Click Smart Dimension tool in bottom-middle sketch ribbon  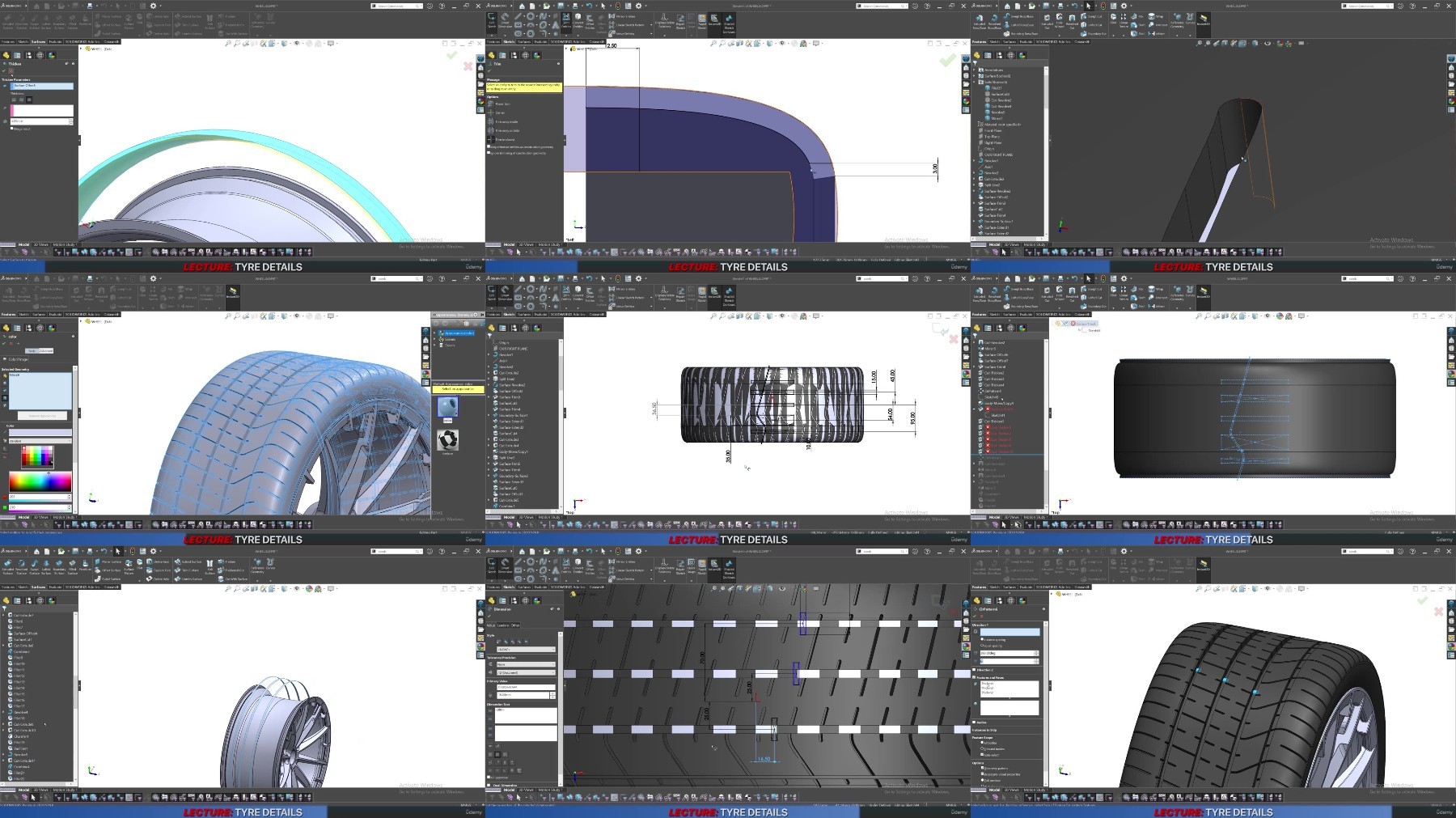[x=505, y=565]
